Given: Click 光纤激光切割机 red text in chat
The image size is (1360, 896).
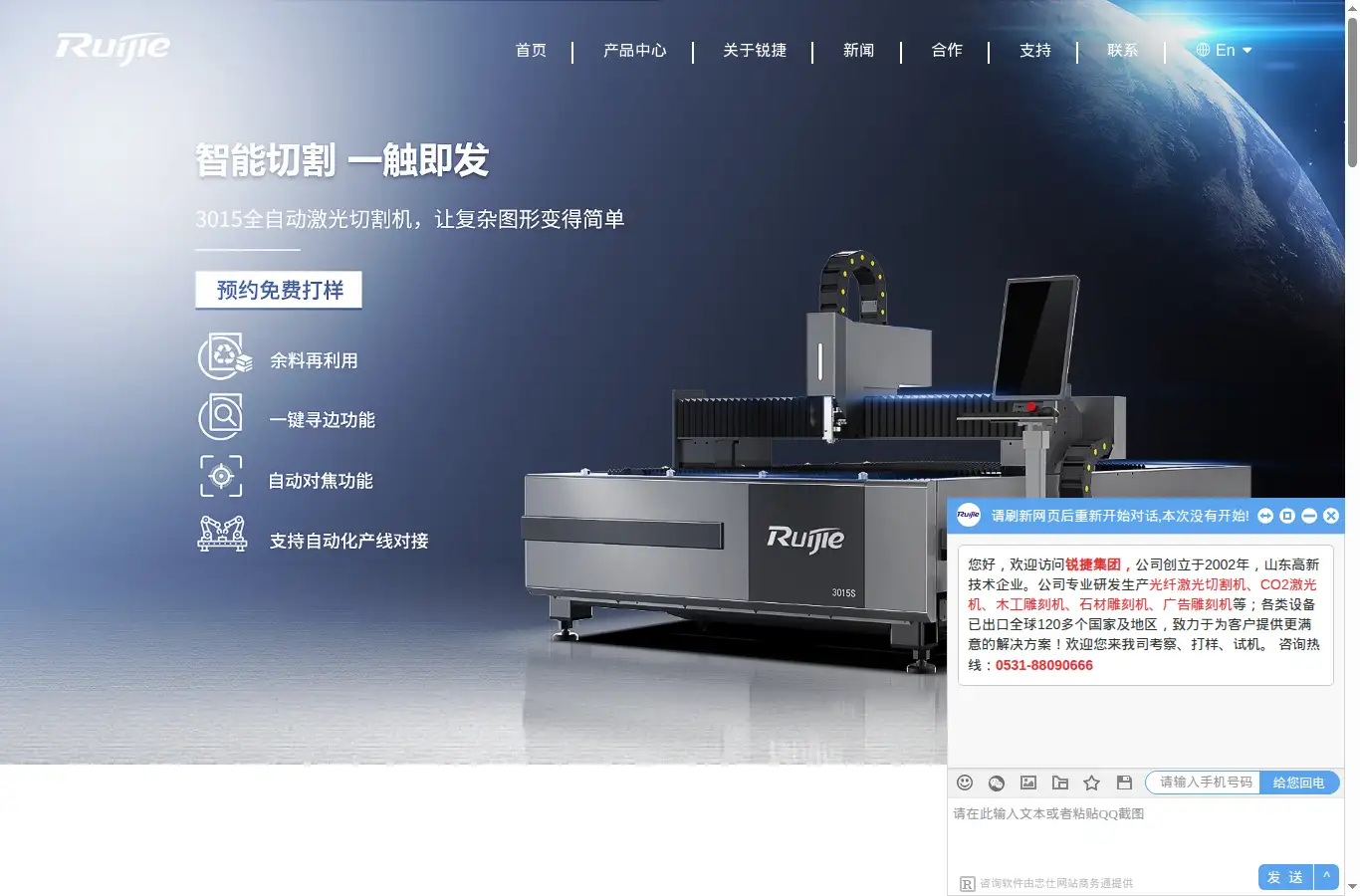Looking at the screenshot, I should pos(1198,584).
